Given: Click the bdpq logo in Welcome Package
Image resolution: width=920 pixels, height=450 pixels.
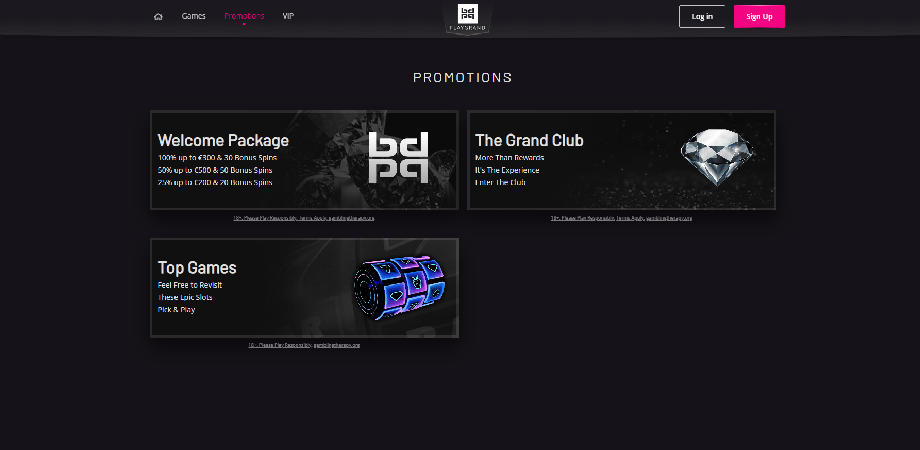Looking at the screenshot, I should pyautogui.click(x=398, y=157).
